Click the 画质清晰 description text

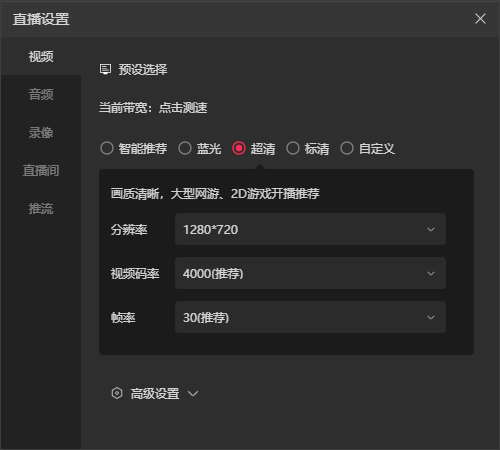[x=215, y=194]
